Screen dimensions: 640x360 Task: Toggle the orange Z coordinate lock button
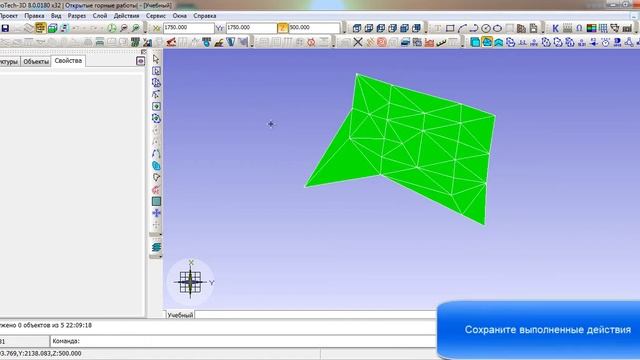pos(282,28)
